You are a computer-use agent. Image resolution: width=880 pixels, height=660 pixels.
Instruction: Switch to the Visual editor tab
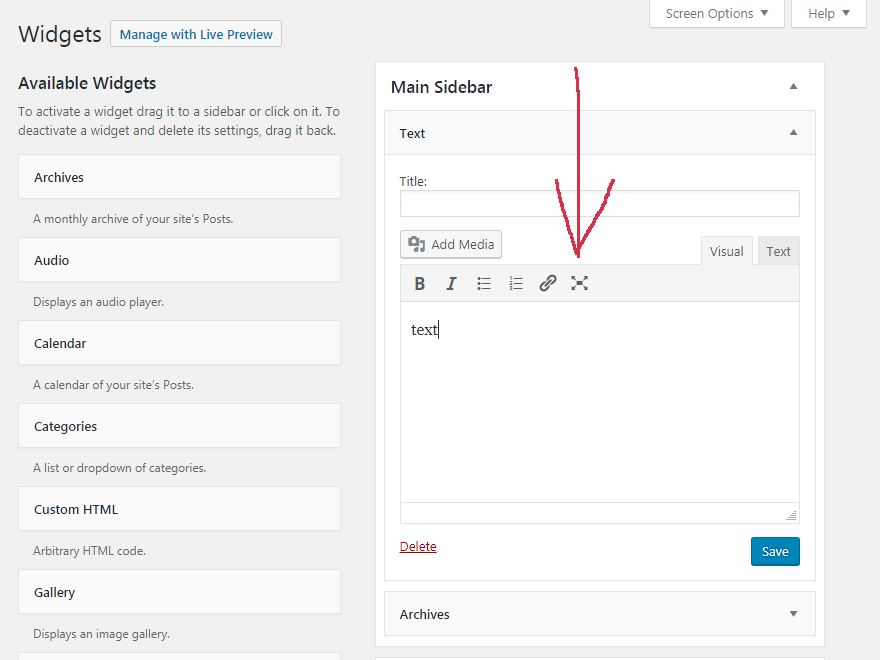point(727,252)
